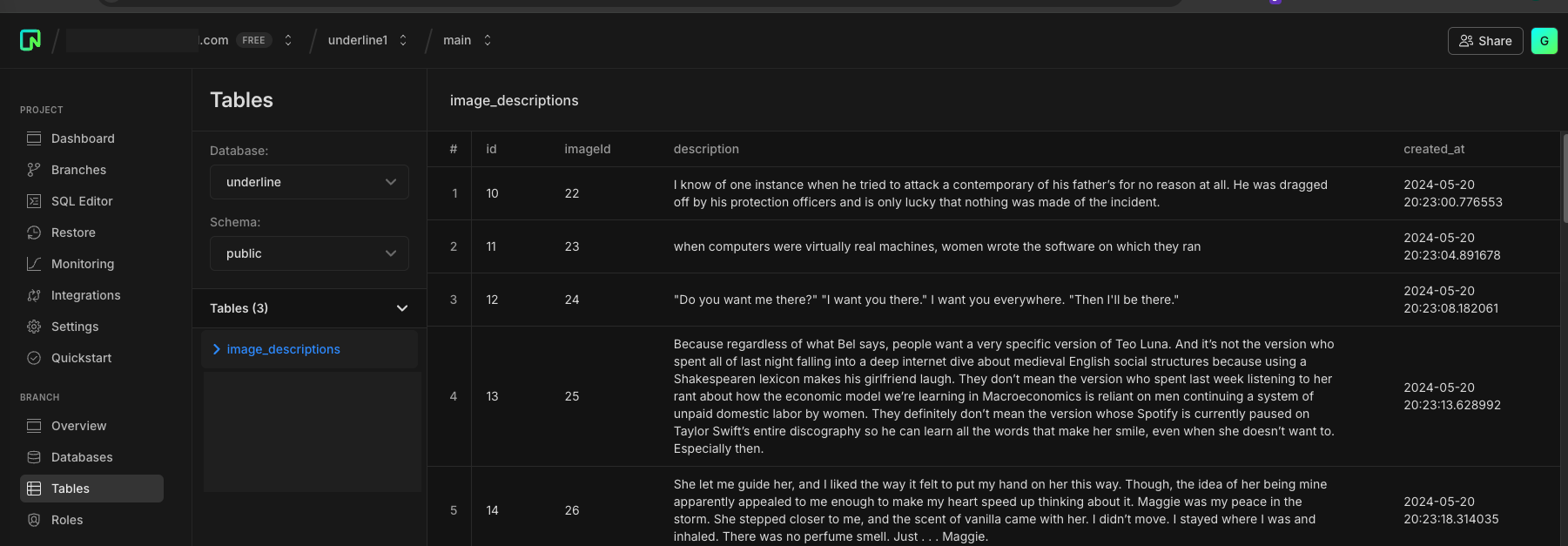This screenshot has width=1568, height=546.
Task: Switch branch using the main selector
Action: point(468,40)
